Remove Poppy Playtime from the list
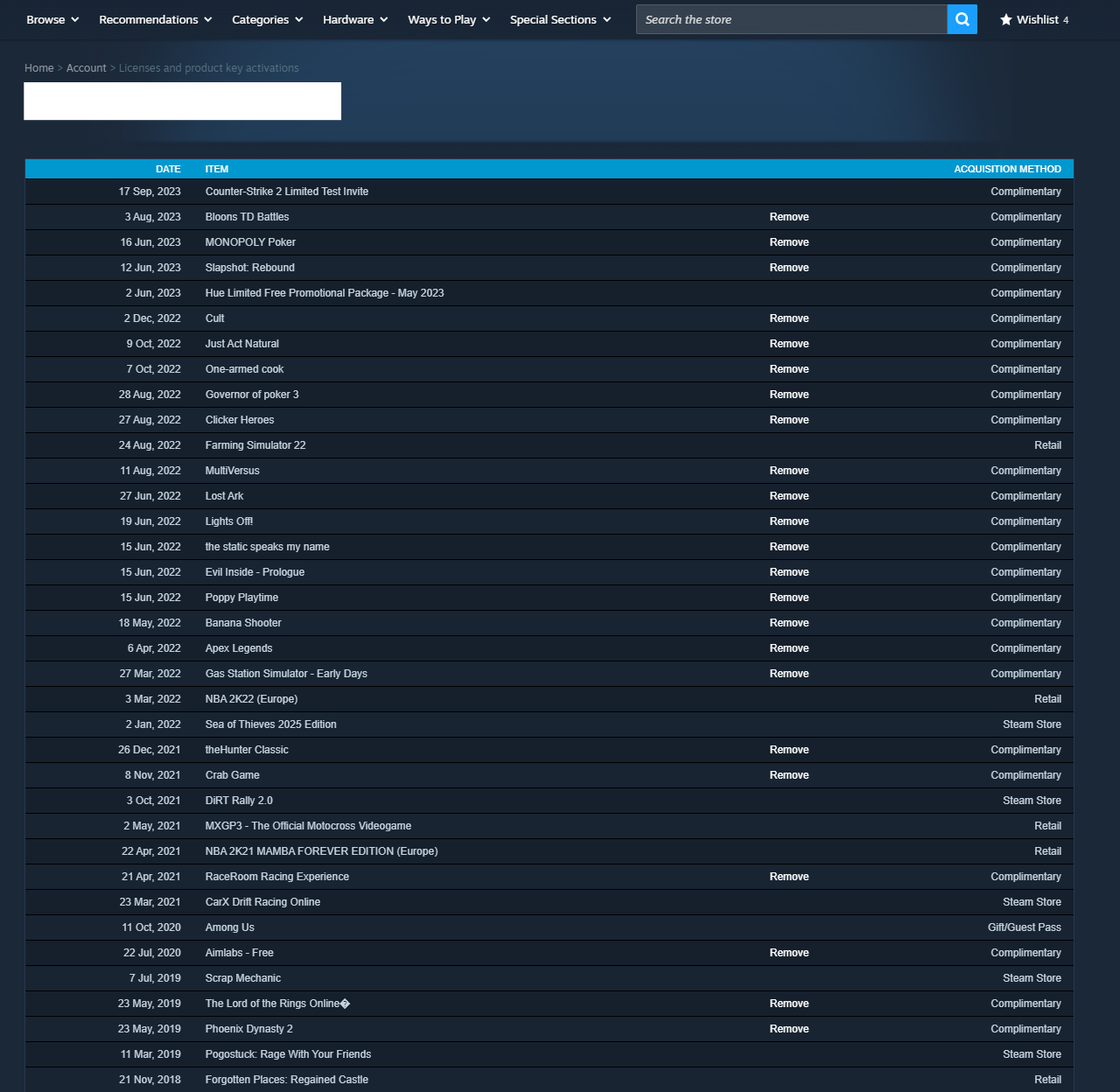Viewport: 1120px width, 1092px height. pos(788,597)
